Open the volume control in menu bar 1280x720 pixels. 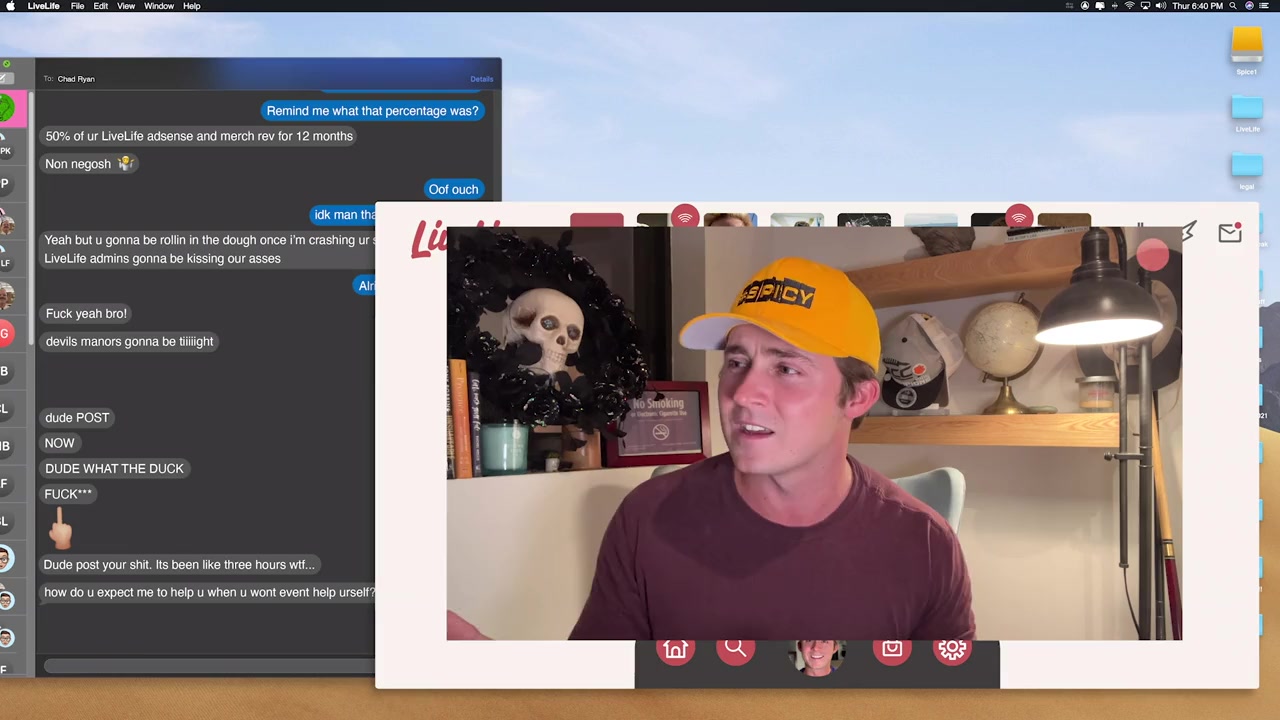1160,6
